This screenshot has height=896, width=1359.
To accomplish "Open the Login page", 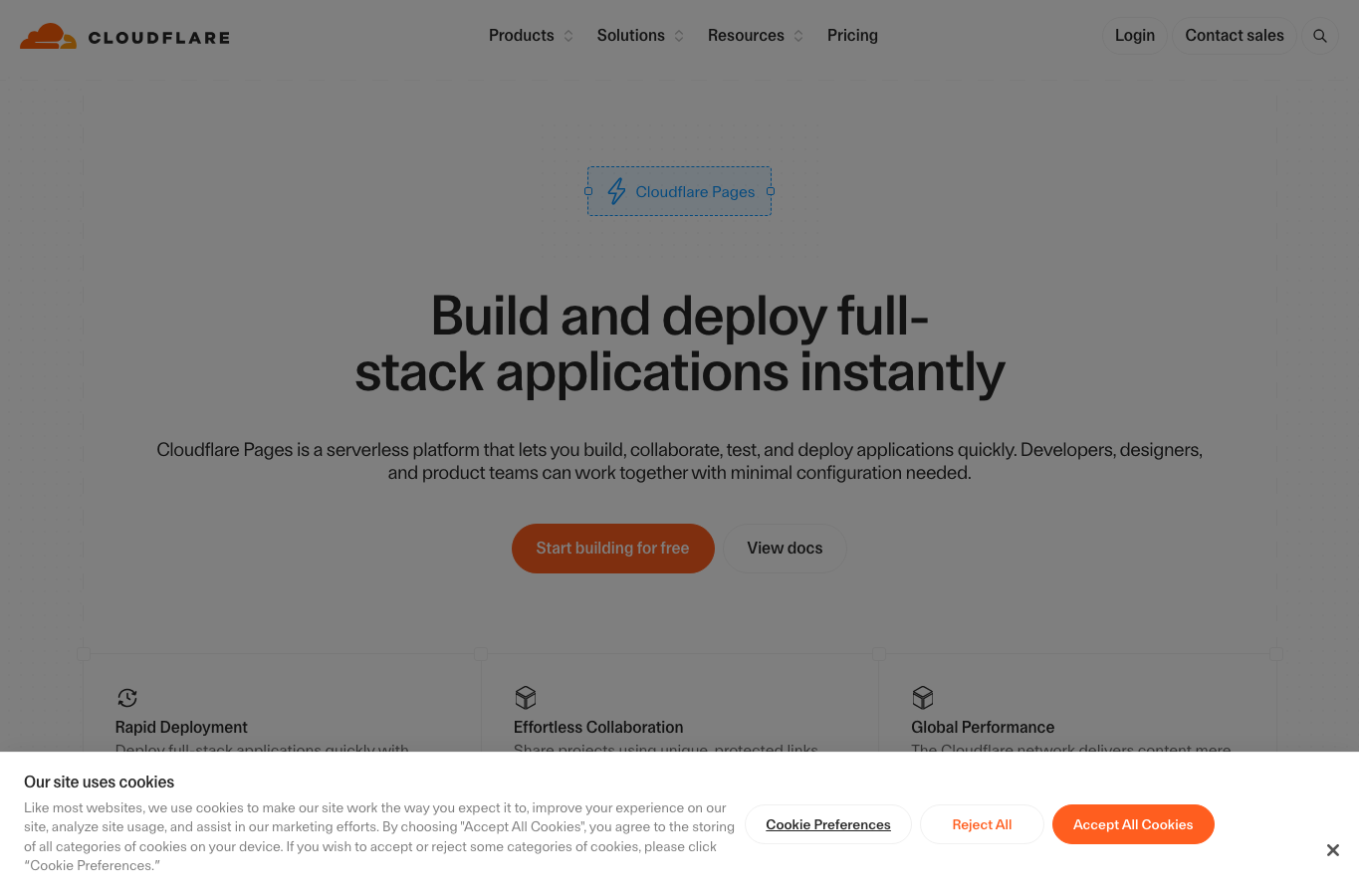I will point(1135,36).
